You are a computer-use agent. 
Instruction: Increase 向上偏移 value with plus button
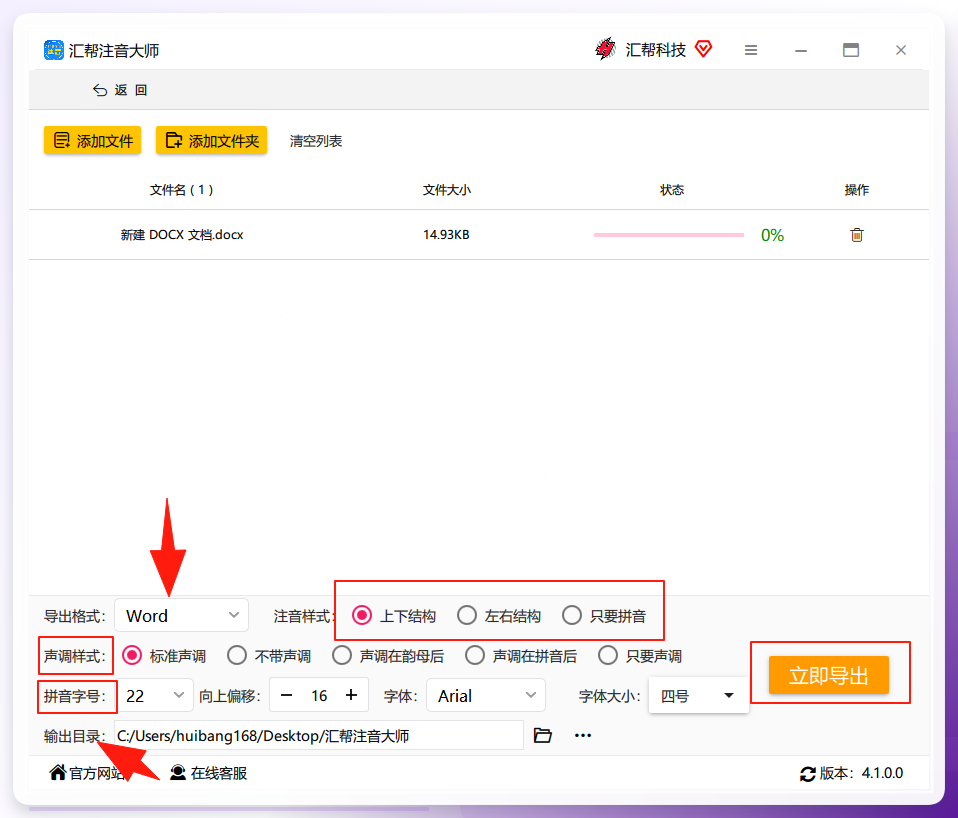[x=351, y=695]
